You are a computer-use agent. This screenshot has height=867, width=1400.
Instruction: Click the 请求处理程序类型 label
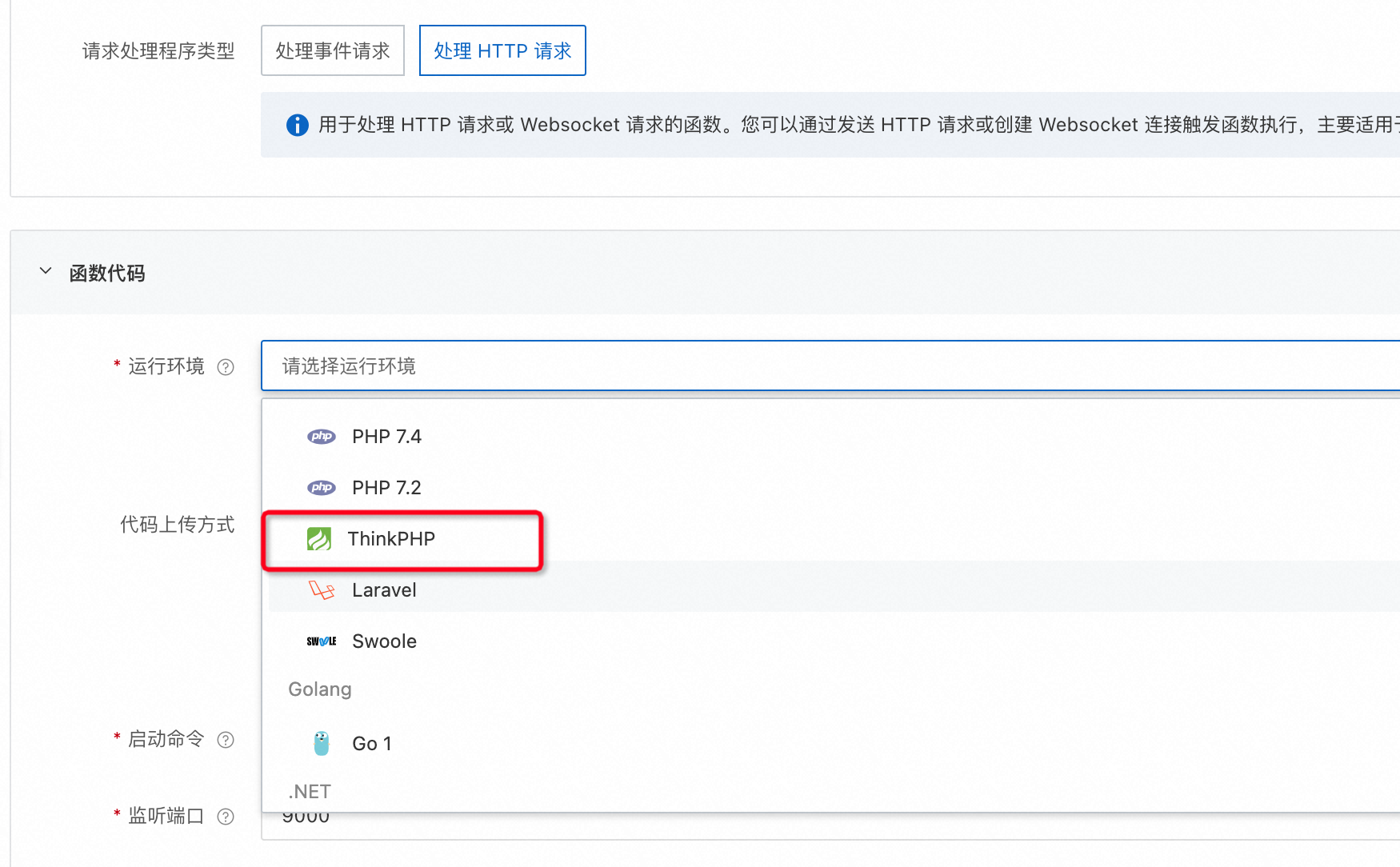click(x=158, y=50)
